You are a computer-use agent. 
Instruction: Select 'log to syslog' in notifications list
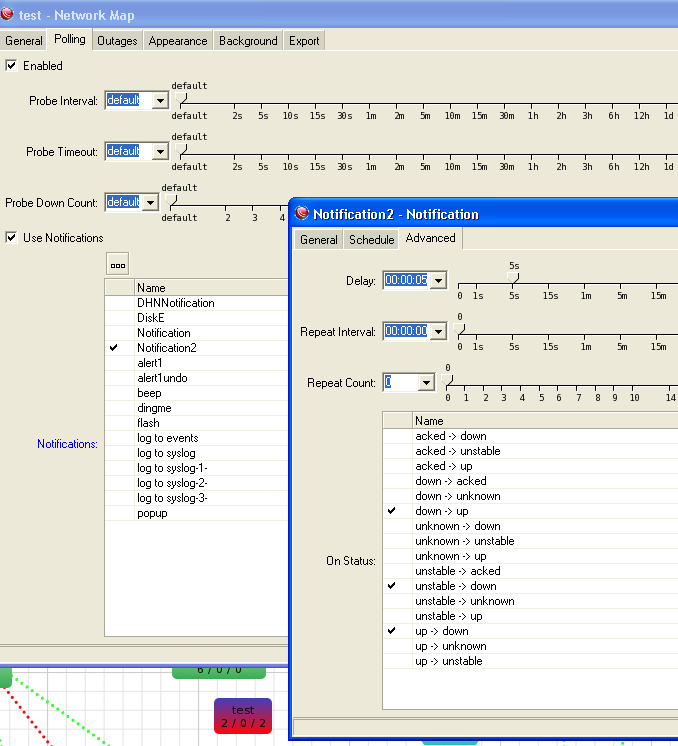(x=167, y=453)
